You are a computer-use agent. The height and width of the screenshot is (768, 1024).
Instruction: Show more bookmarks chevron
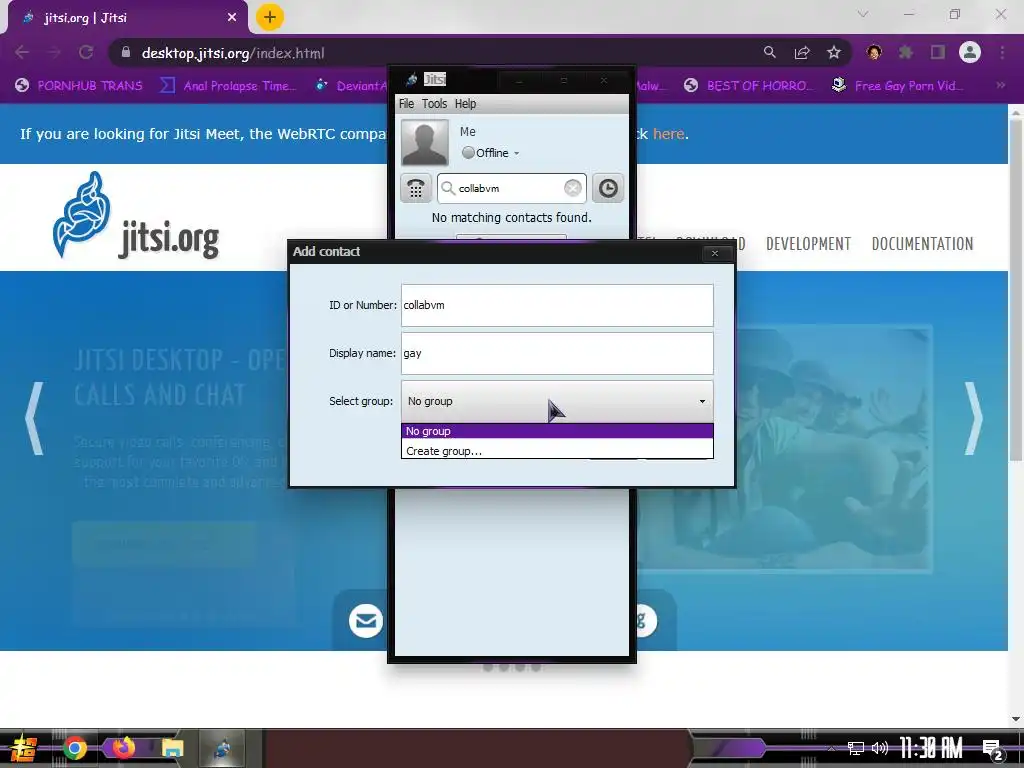pos(1000,86)
